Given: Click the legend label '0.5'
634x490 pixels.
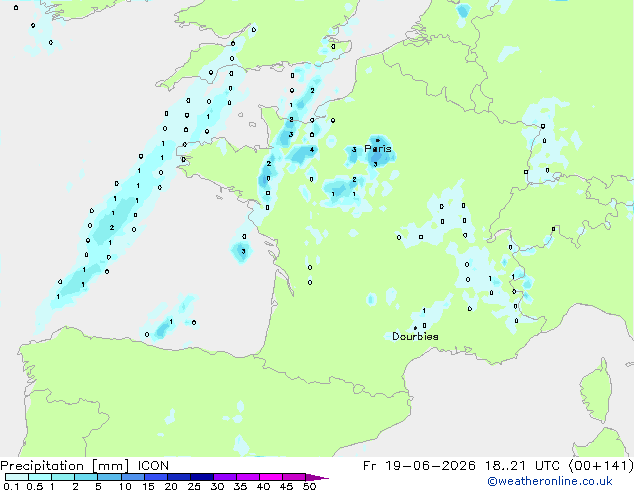Looking at the screenshot, I should point(34,486).
